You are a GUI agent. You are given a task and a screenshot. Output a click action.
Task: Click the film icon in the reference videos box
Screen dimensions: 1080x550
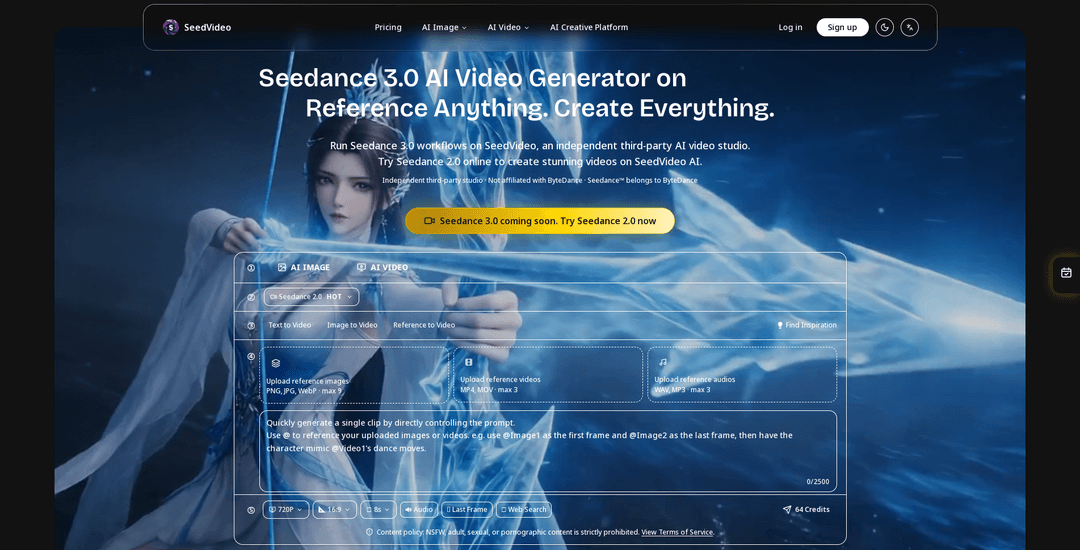(468, 362)
